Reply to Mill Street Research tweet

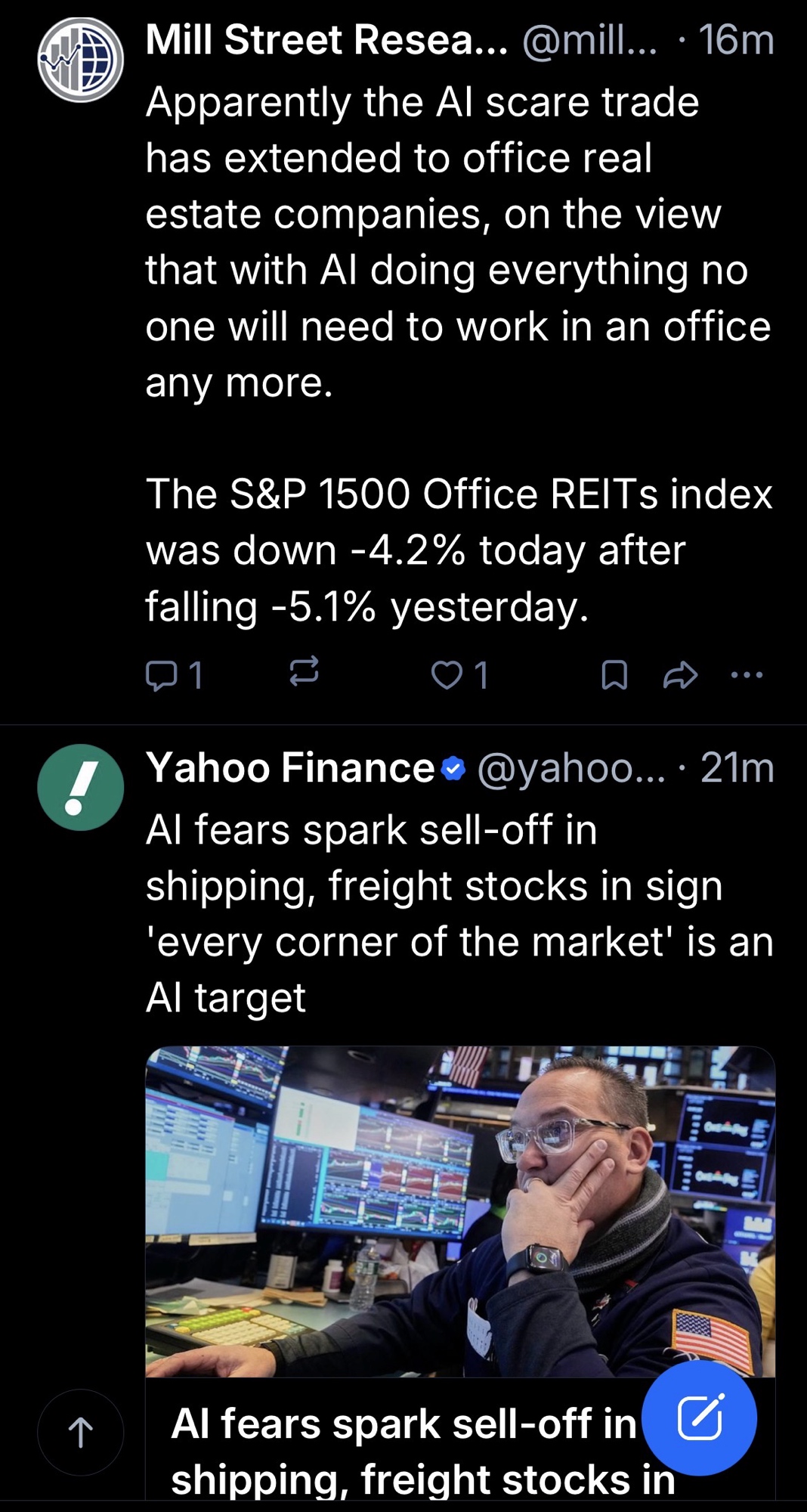tap(160, 674)
